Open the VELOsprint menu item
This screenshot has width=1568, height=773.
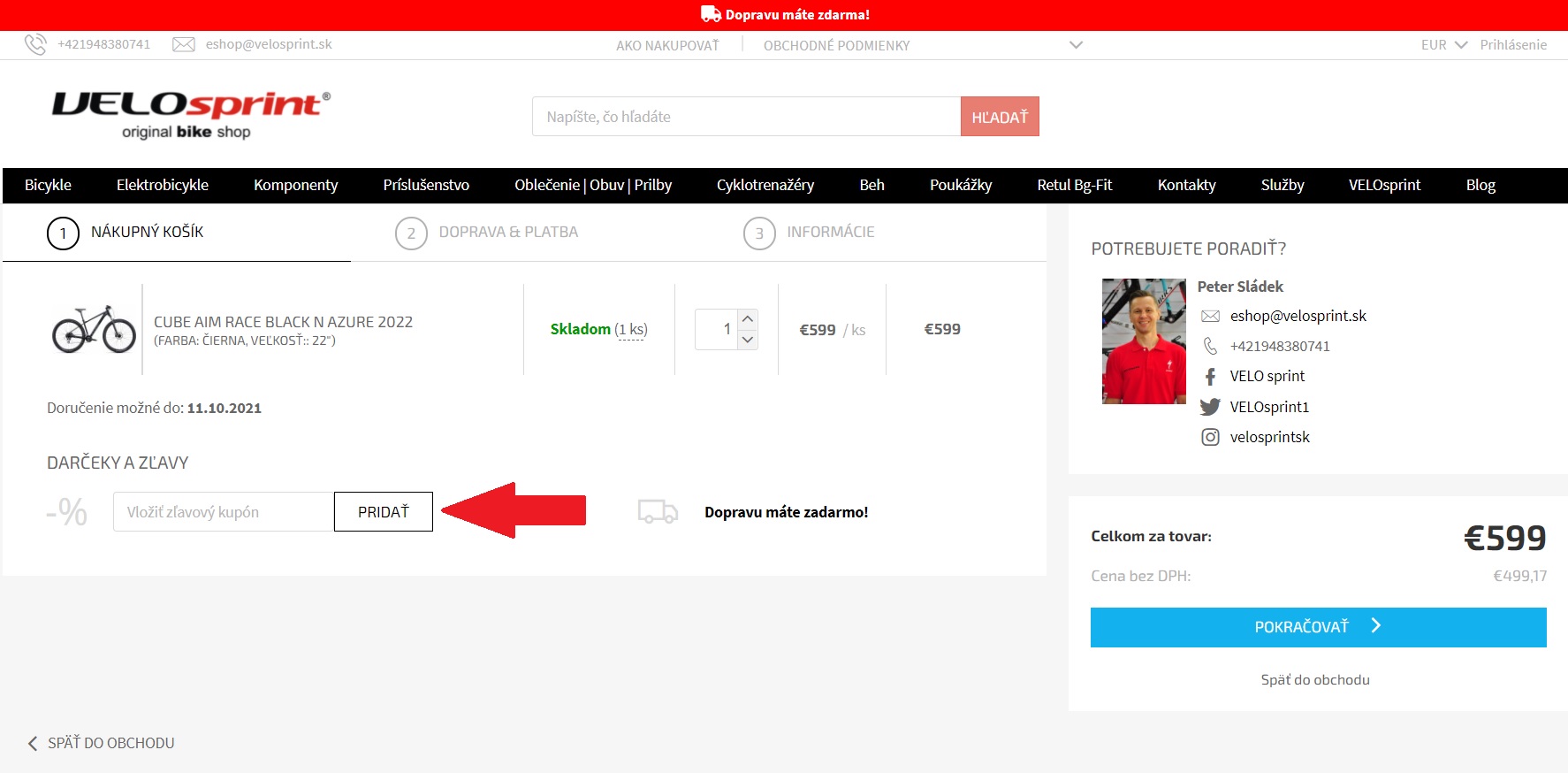pos(1385,185)
